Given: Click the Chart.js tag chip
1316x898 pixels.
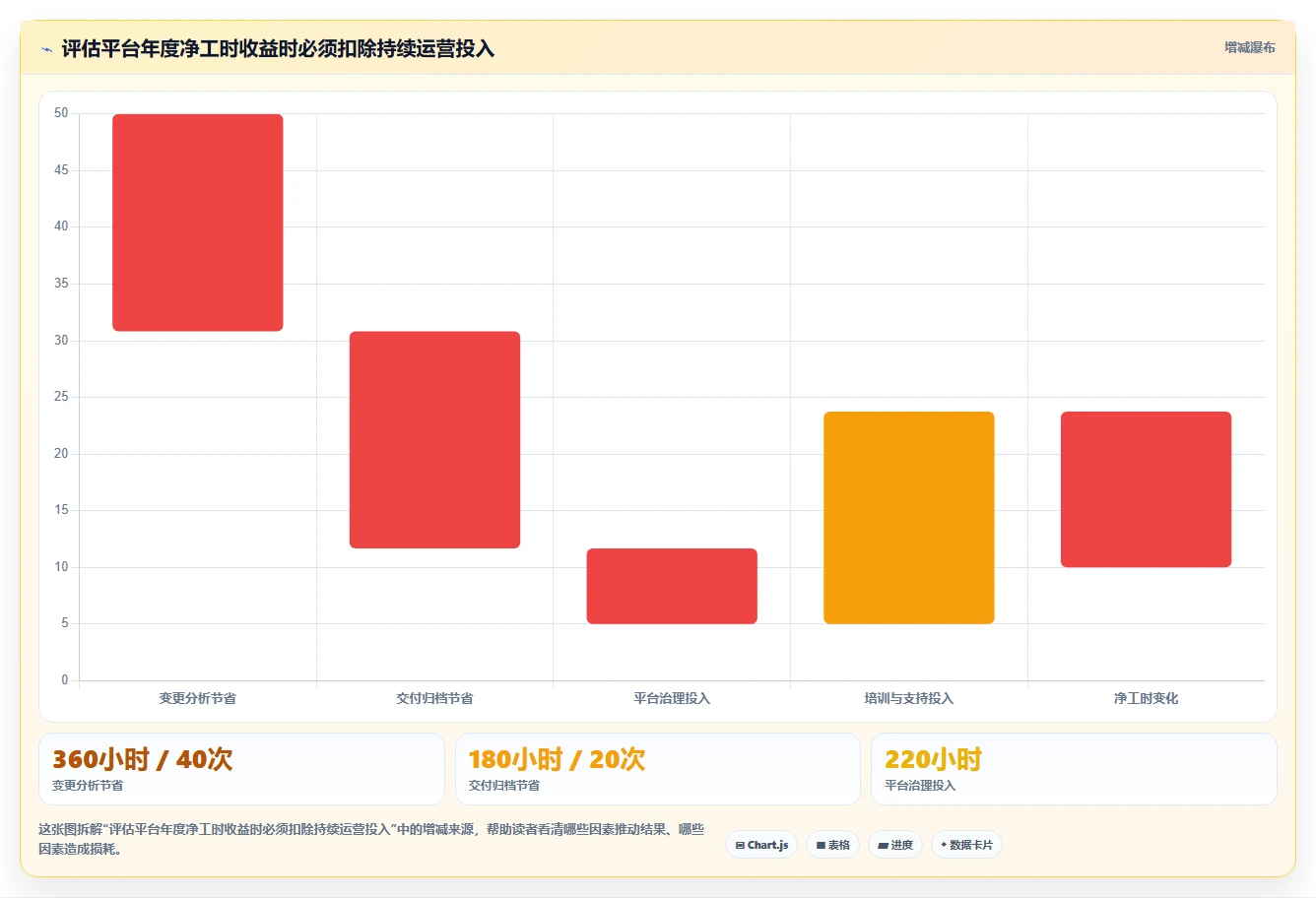Looking at the screenshot, I should [x=761, y=845].
